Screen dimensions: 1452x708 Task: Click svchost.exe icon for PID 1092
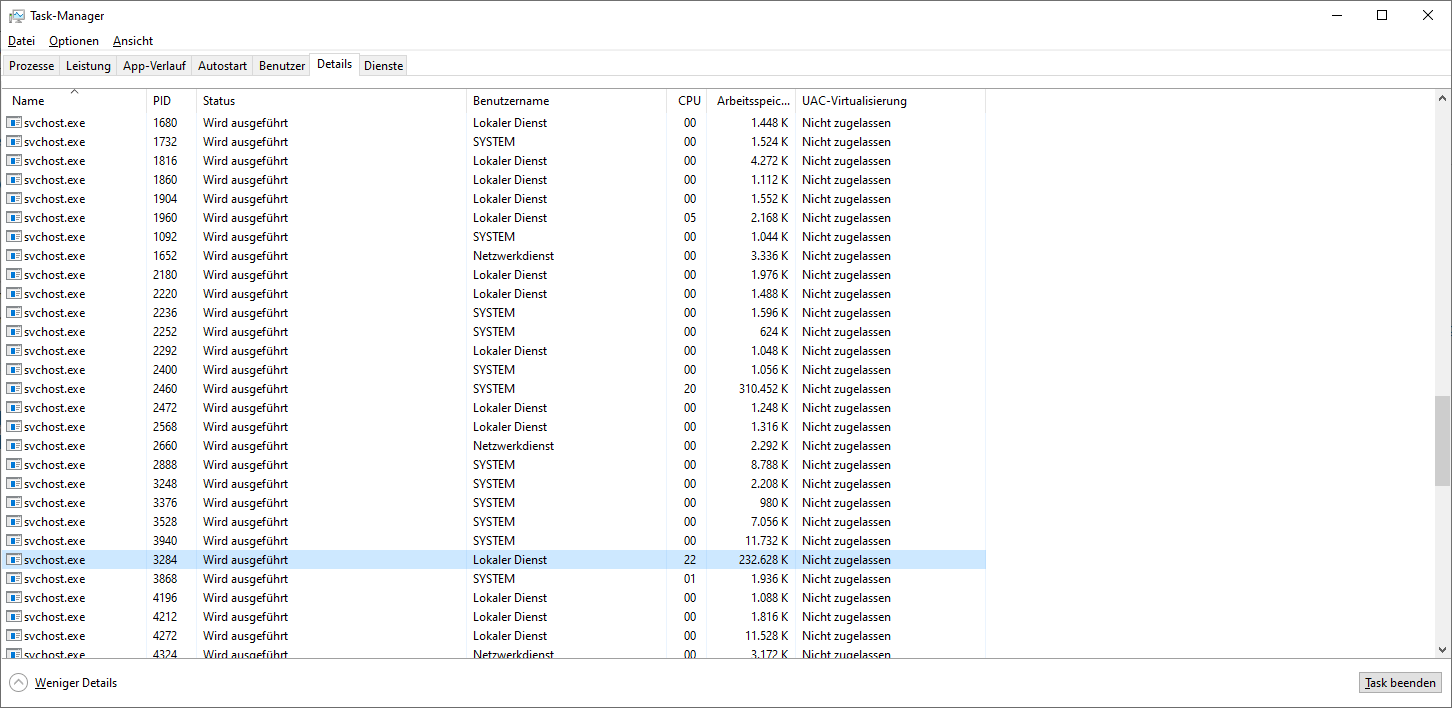[14, 237]
